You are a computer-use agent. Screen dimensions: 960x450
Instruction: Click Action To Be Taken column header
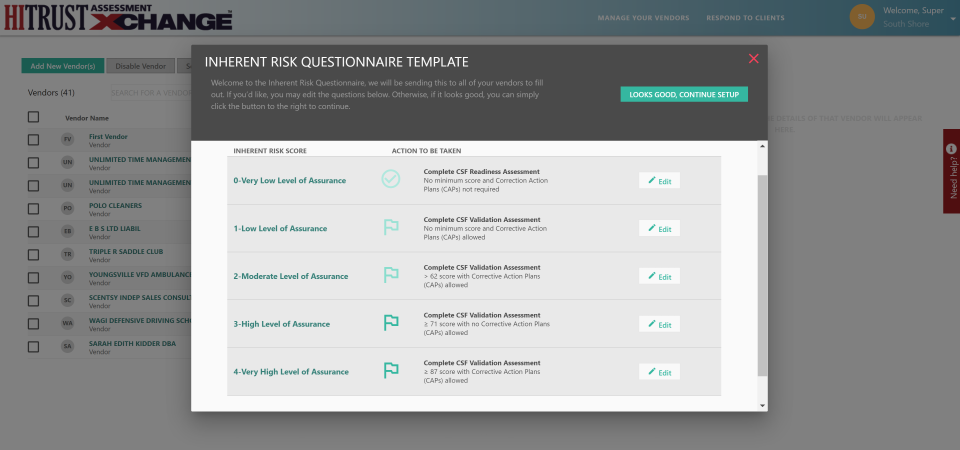427,151
